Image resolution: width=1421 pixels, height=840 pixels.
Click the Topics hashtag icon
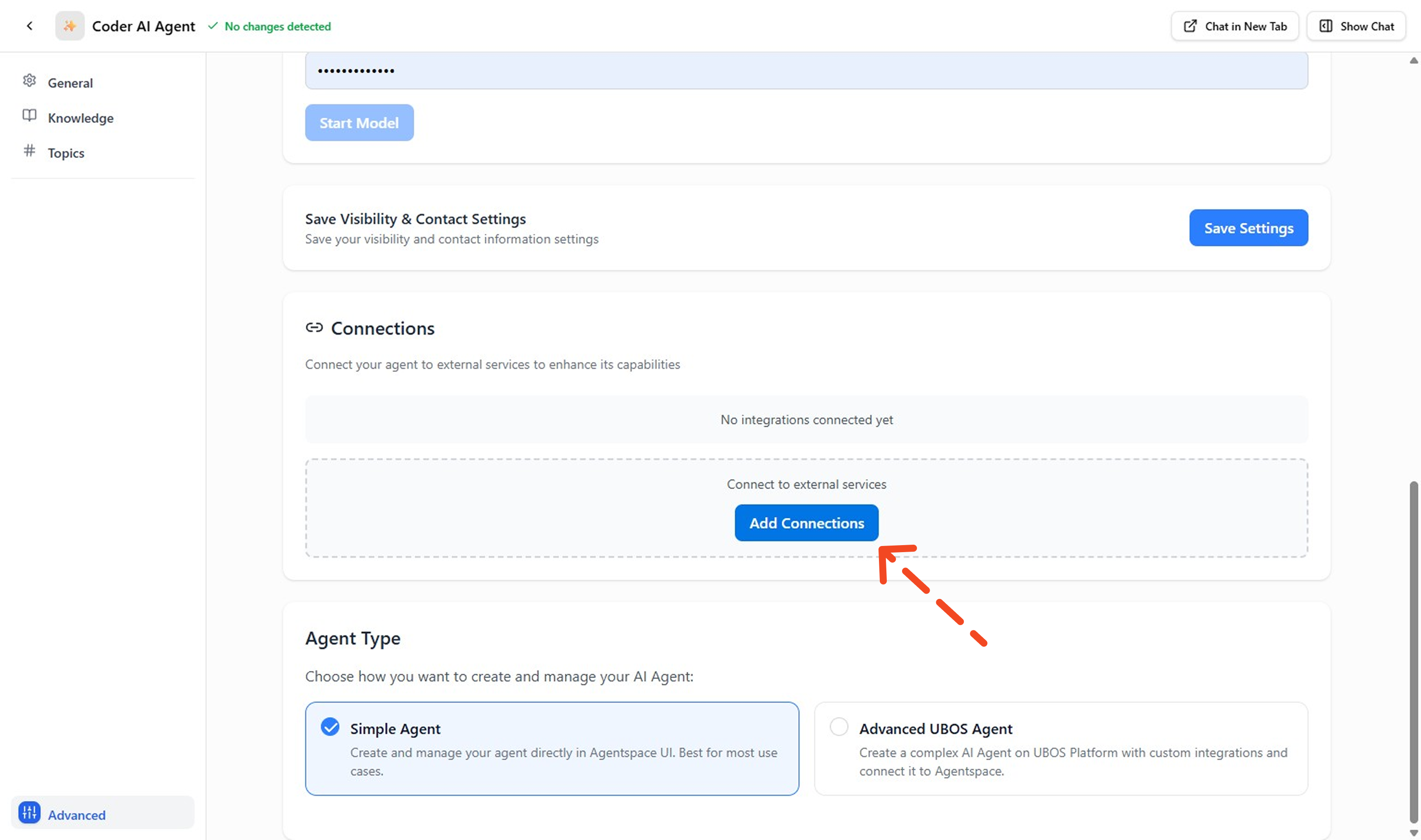point(29,152)
